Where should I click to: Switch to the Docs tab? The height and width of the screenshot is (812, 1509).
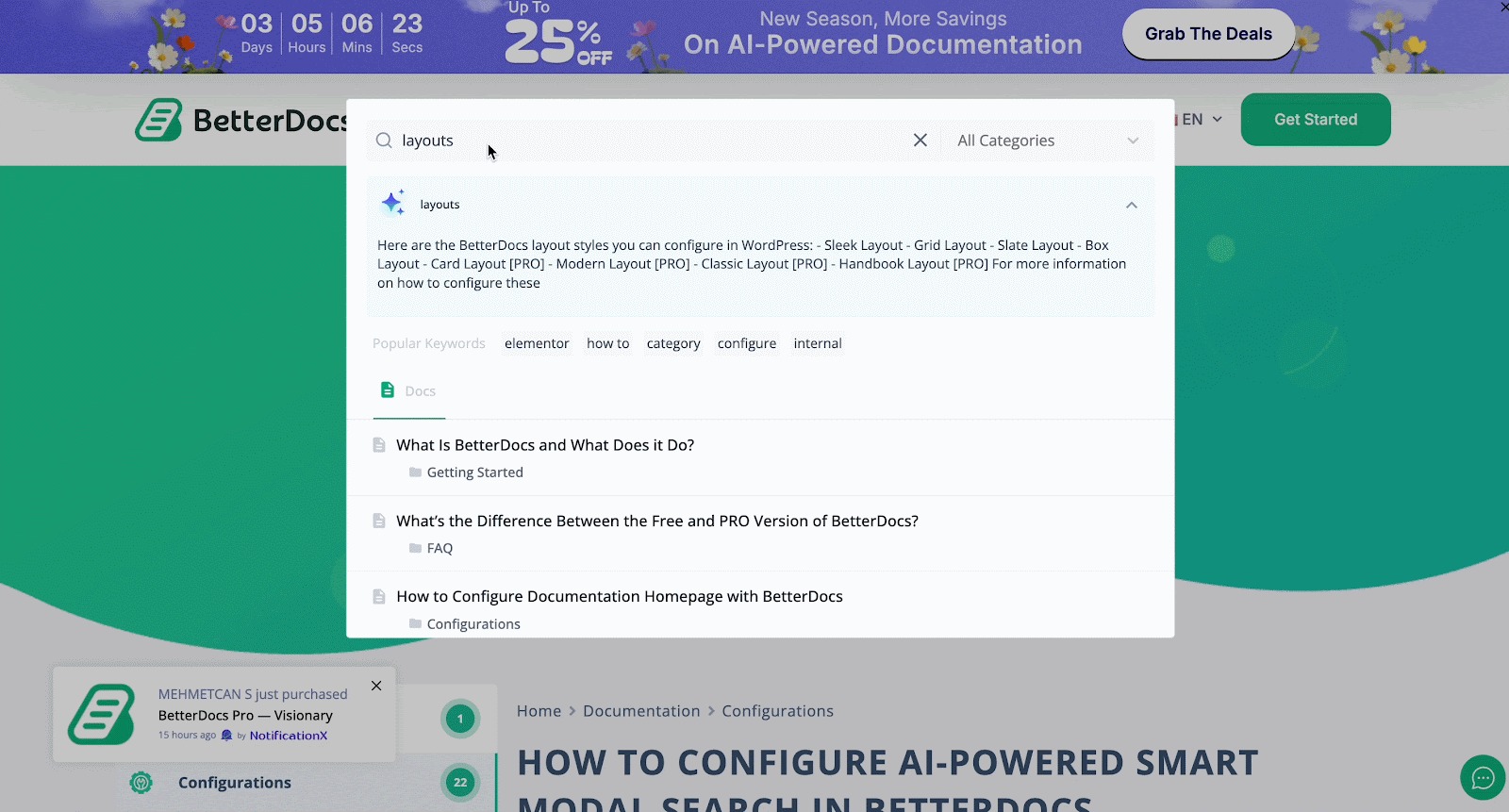coord(408,391)
